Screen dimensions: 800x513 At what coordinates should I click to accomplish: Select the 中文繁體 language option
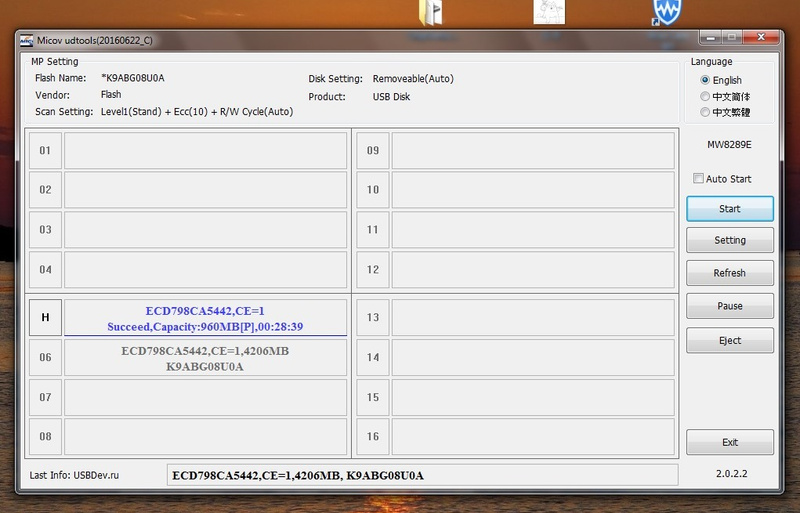point(725,112)
